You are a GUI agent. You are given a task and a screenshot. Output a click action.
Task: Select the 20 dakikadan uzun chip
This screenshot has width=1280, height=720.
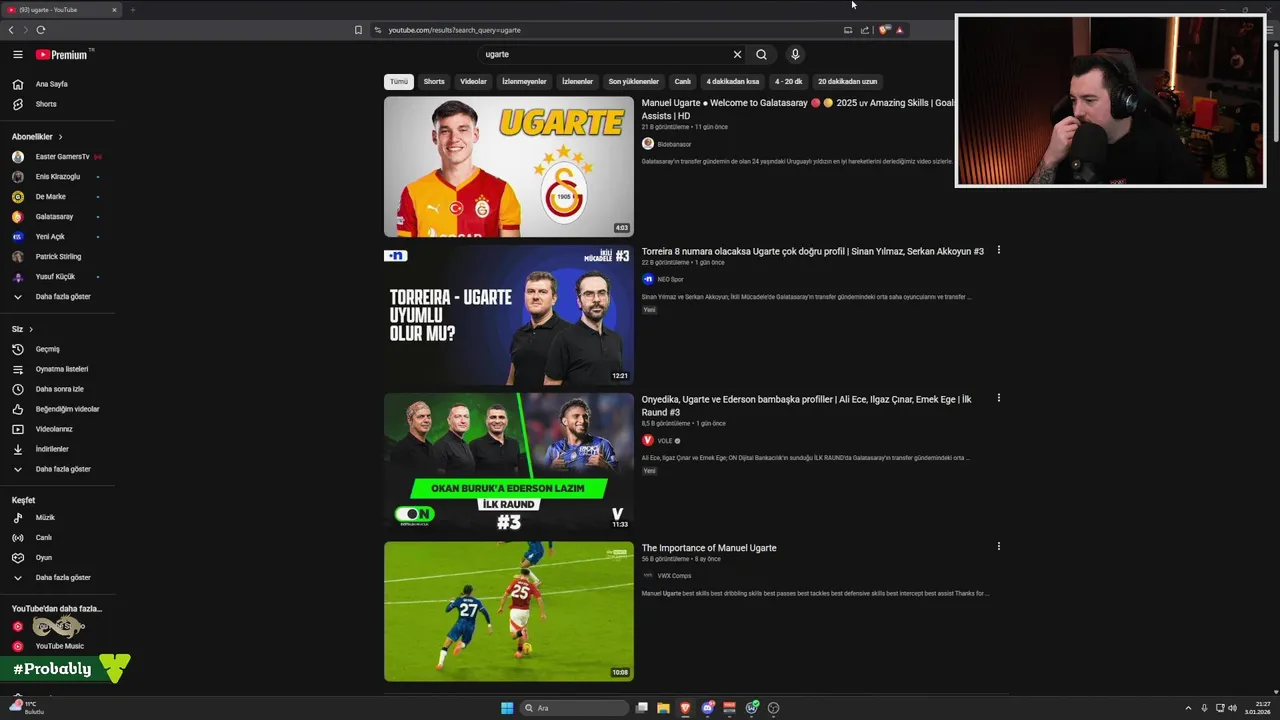(848, 82)
